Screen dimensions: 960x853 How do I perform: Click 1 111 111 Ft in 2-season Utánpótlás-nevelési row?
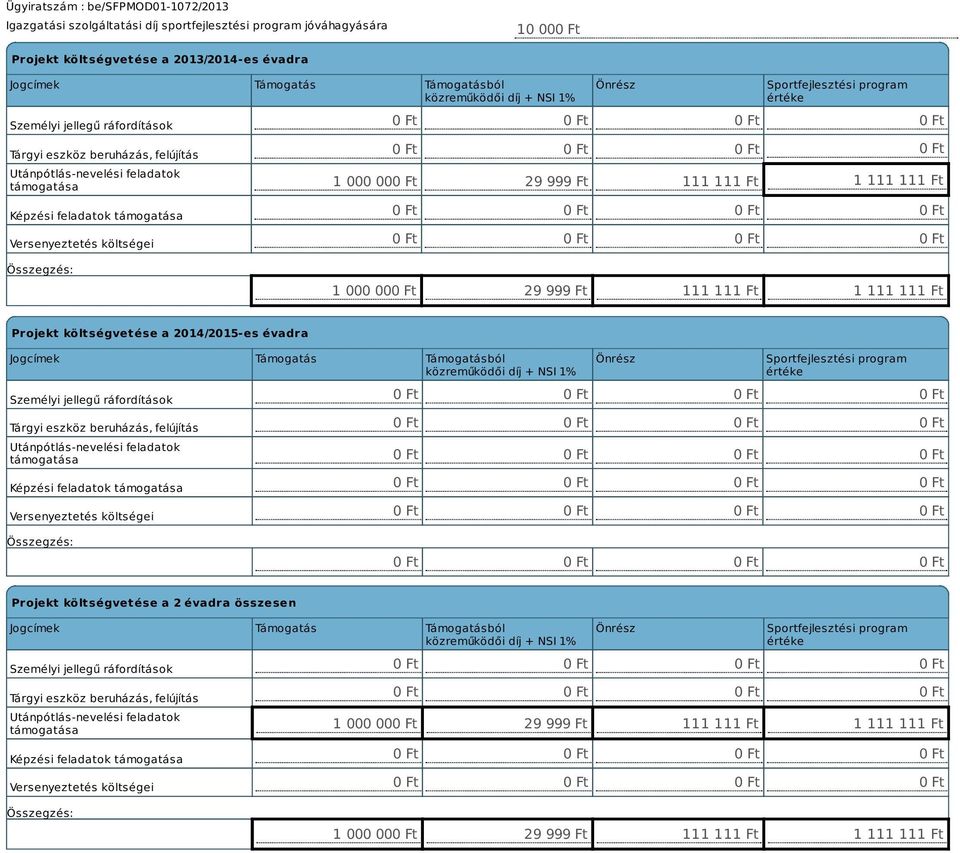tap(856, 723)
